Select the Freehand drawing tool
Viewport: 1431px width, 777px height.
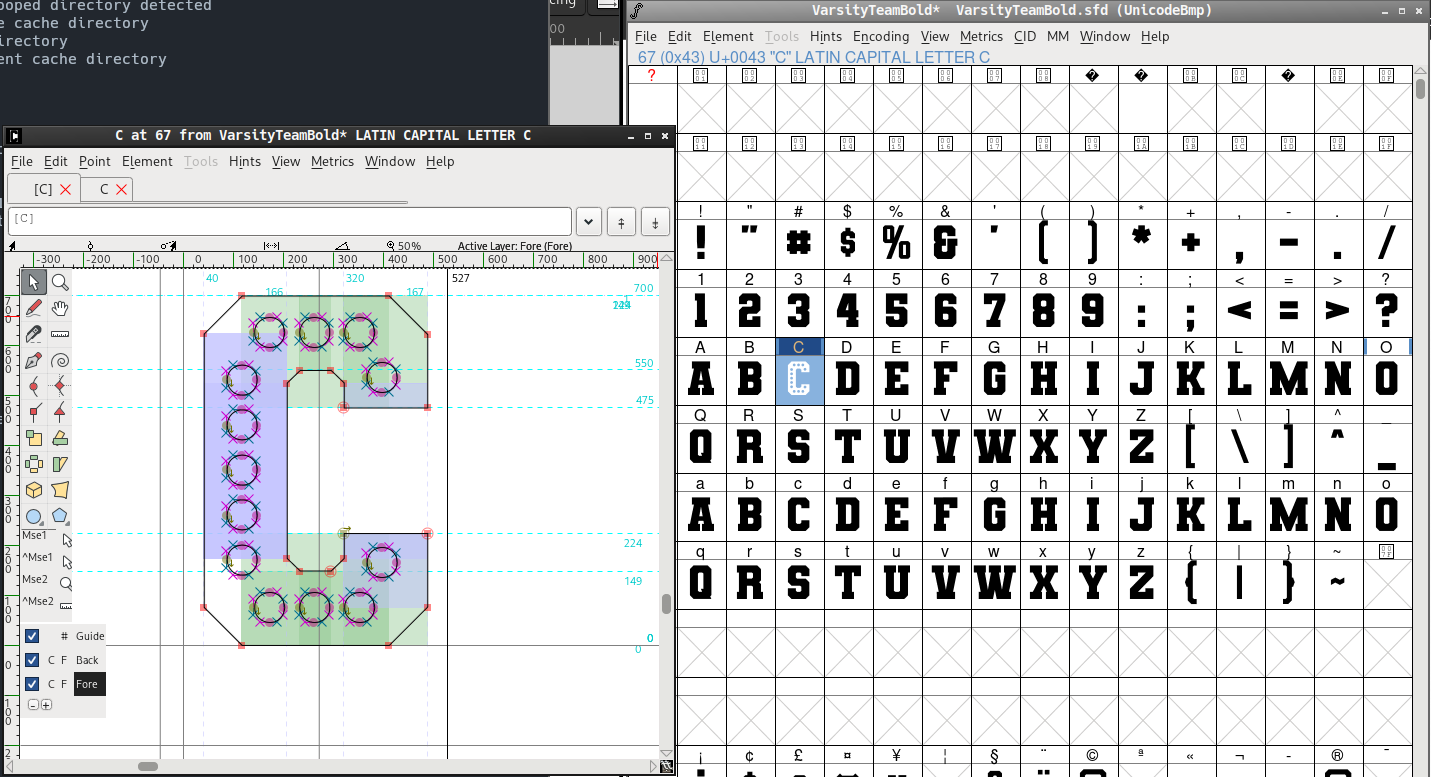pyautogui.click(x=34, y=308)
